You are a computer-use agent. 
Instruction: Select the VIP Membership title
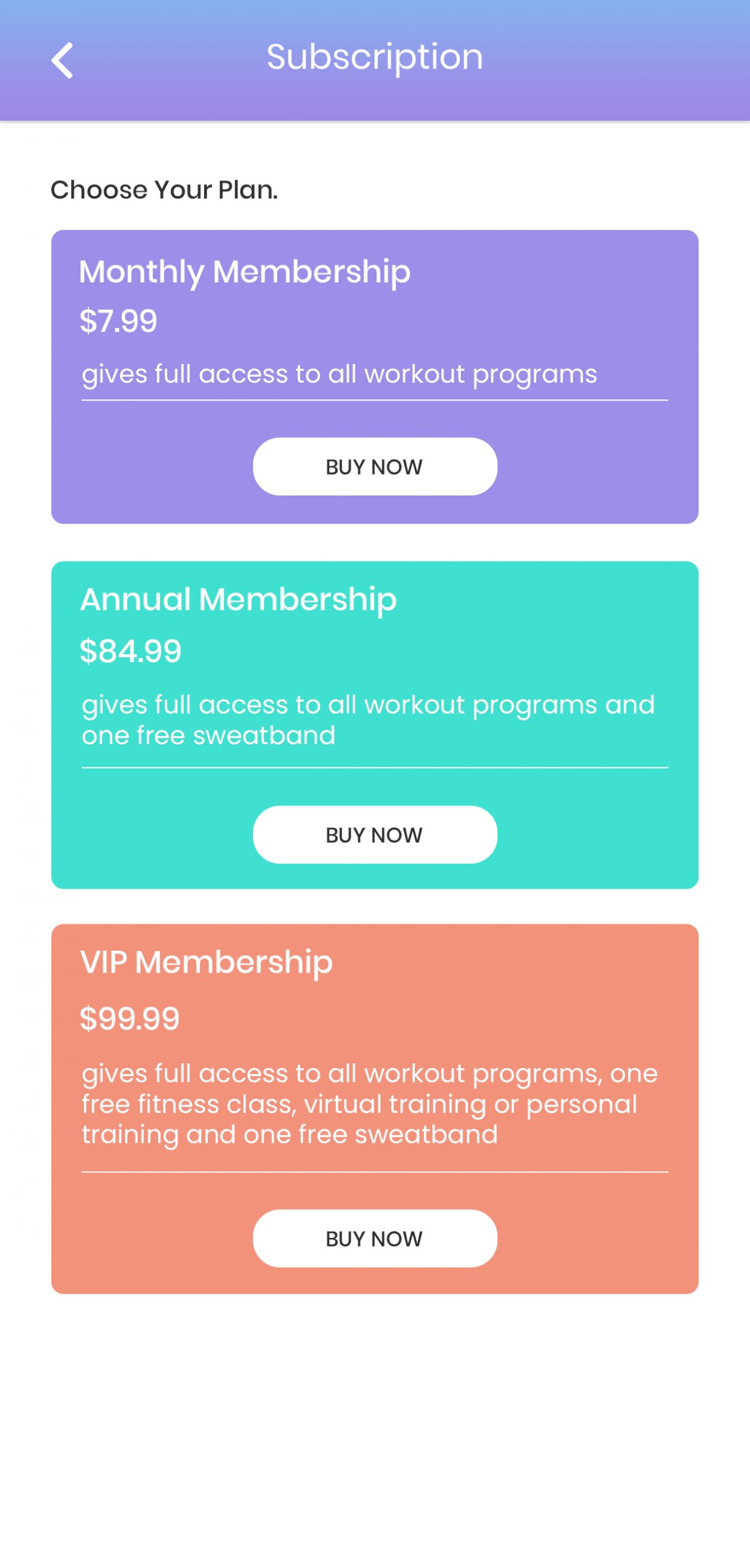pyautogui.click(x=206, y=963)
